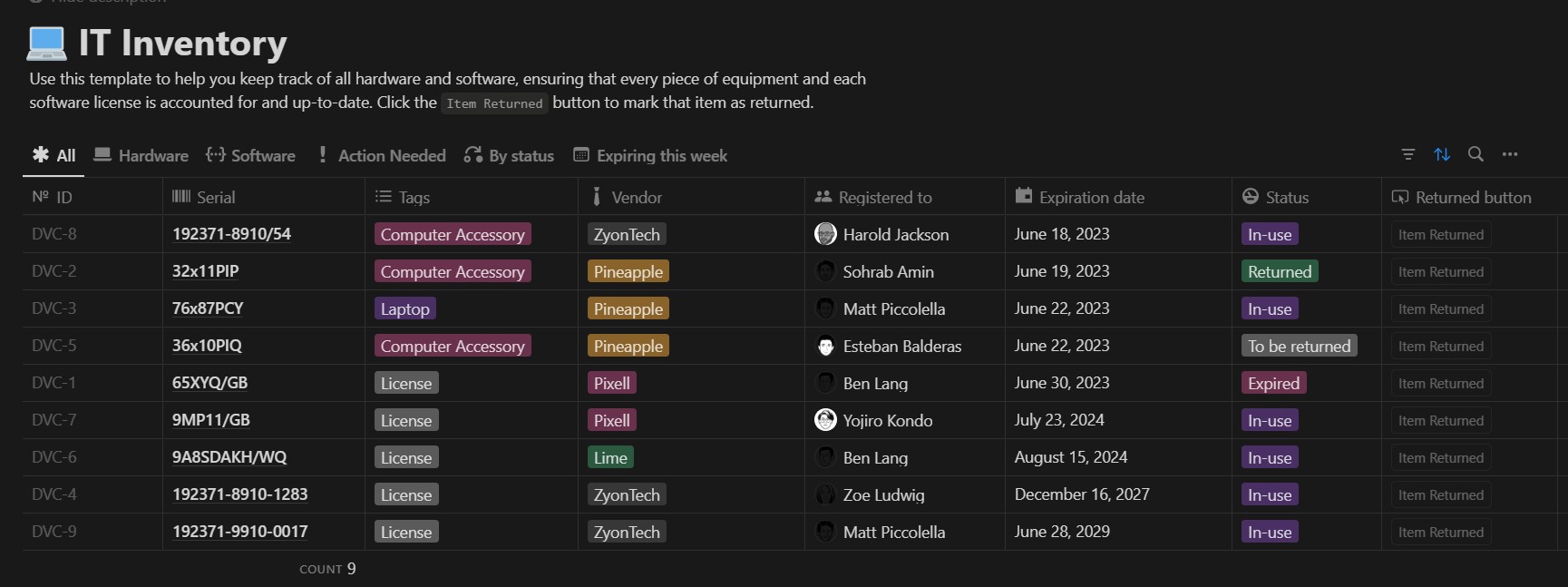Screen dimensions: 1568x587
Task: Click the blue sort arrows icon
Action: tap(1442, 154)
